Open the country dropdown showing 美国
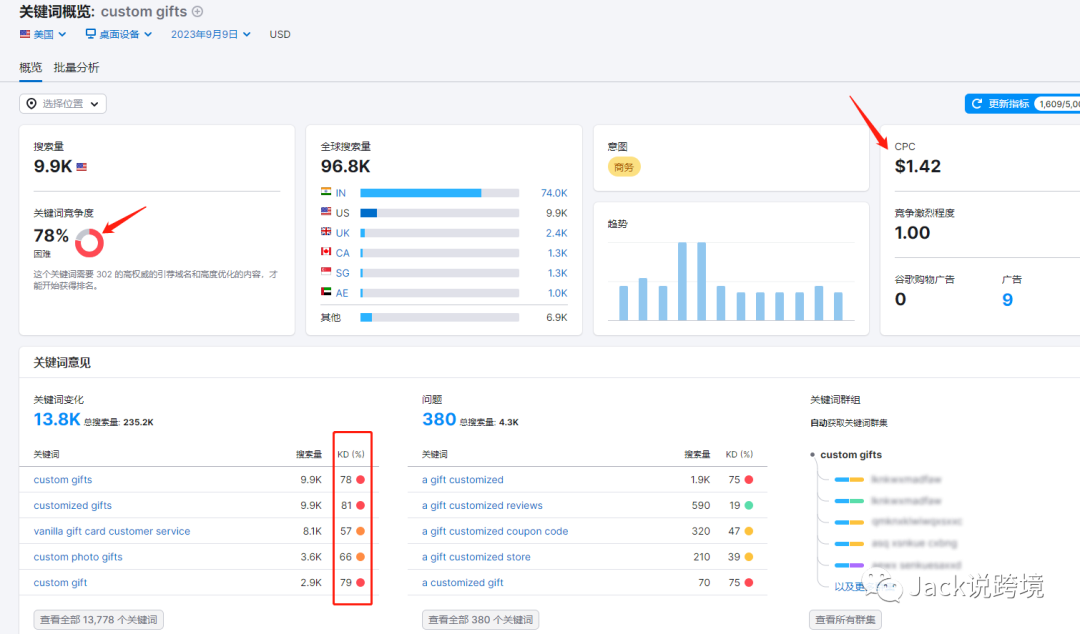The width and height of the screenshot is (1080, 634). tap(43, 34)
